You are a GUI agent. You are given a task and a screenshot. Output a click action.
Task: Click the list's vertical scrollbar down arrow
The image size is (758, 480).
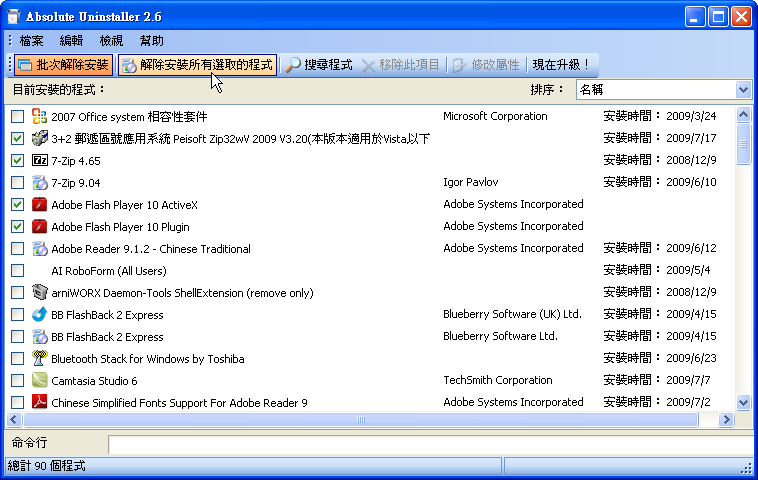coord(743,402)
